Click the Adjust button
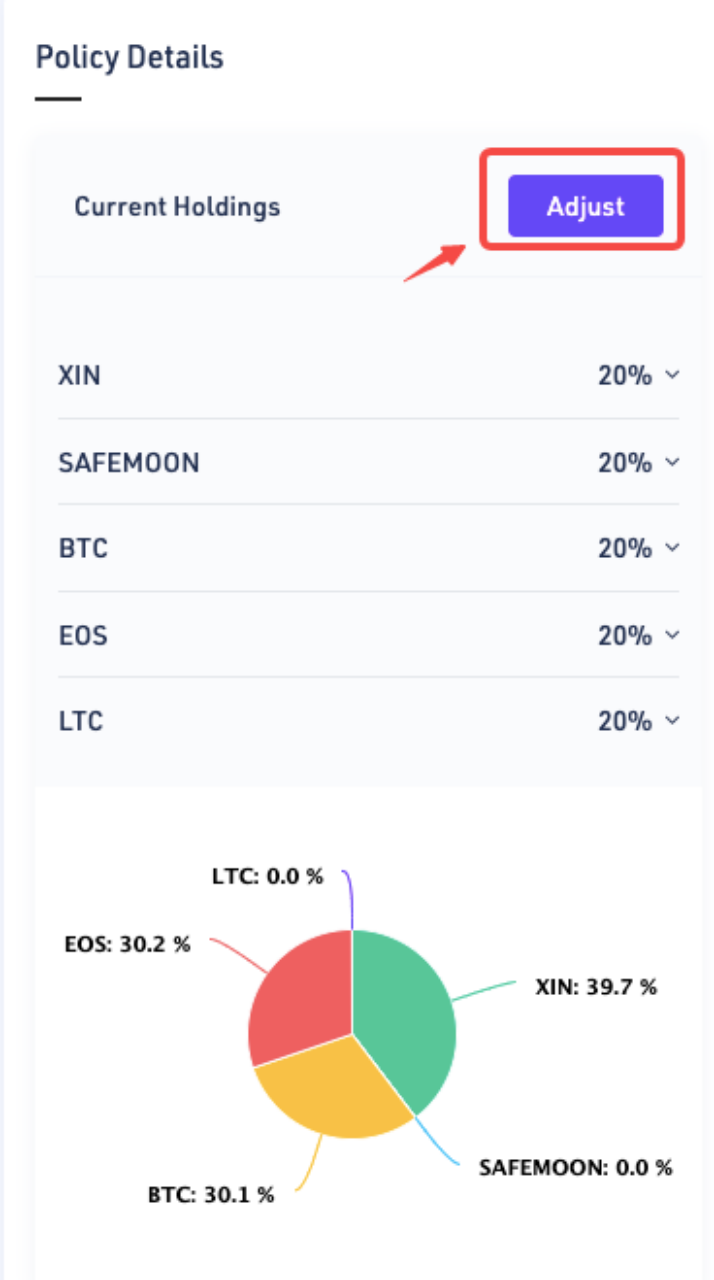714x1280 pixels. (585, 207)
